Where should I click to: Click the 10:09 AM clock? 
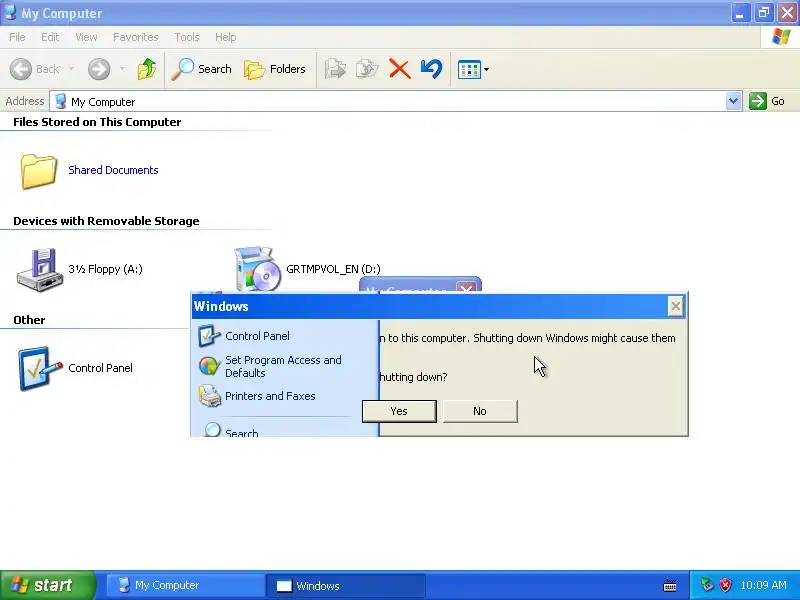(763, 585)
